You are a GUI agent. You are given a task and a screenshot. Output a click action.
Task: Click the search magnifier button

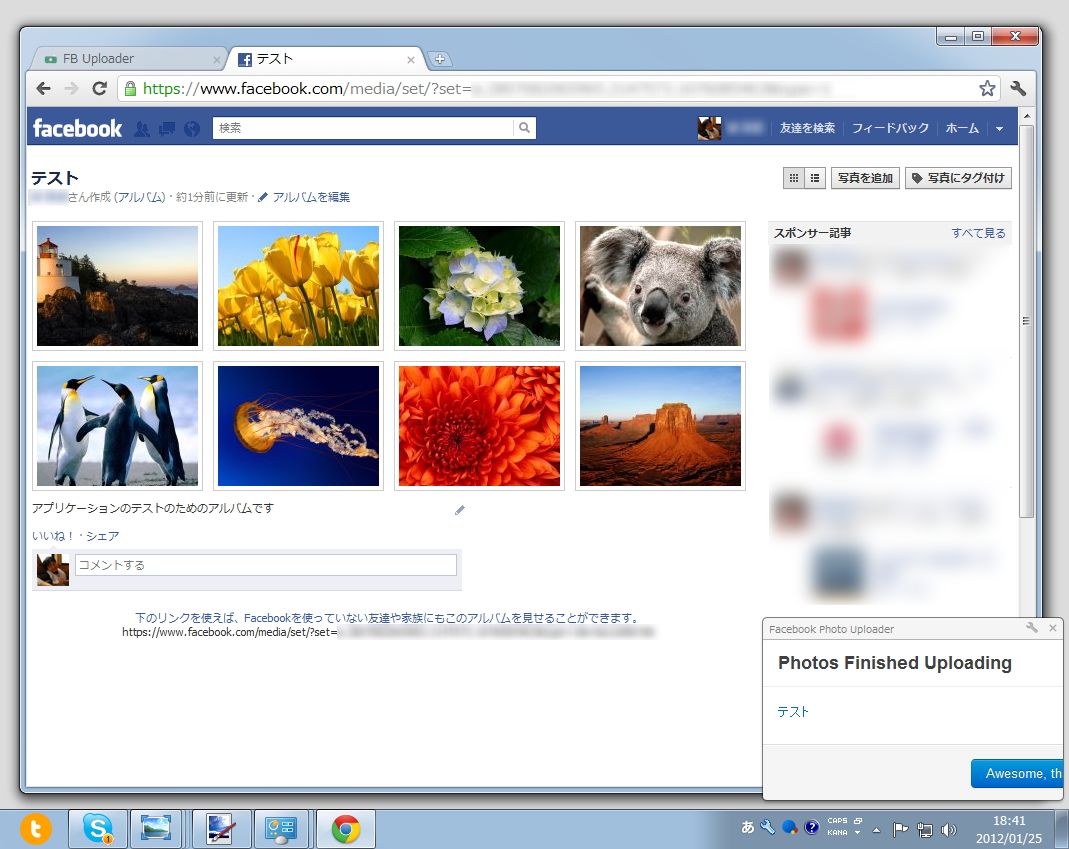[524, 128]
